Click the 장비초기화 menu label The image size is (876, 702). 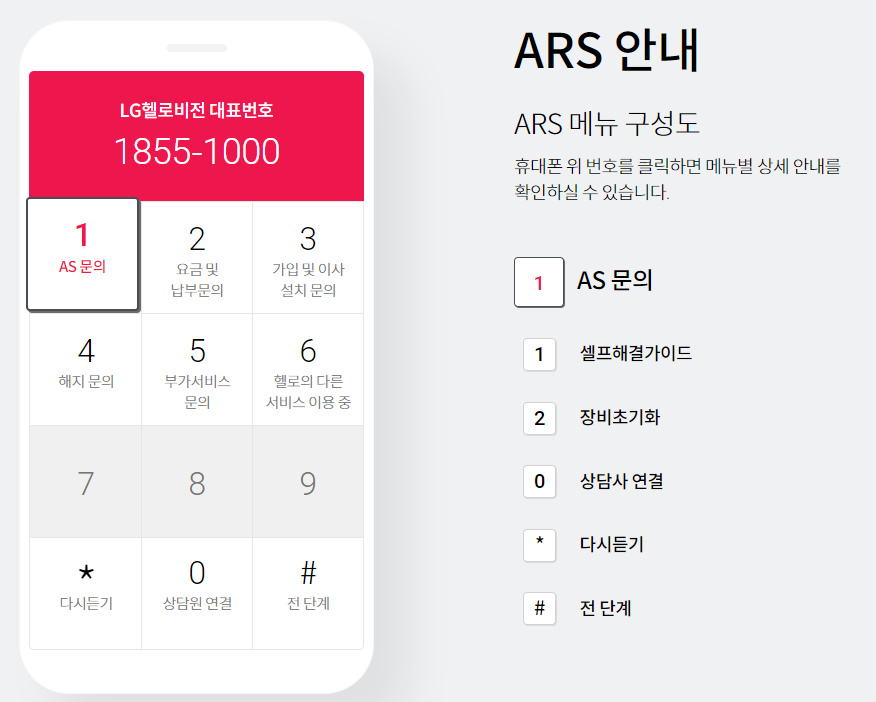[x=620, y=417]
